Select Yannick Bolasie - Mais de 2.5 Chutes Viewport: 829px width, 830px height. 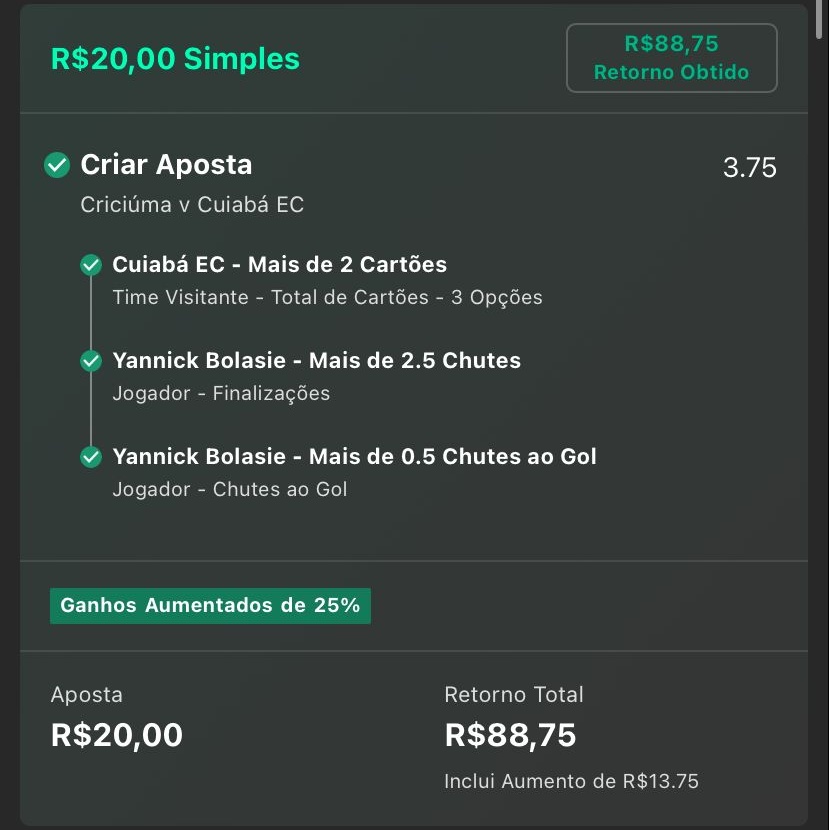click(317, 360)
